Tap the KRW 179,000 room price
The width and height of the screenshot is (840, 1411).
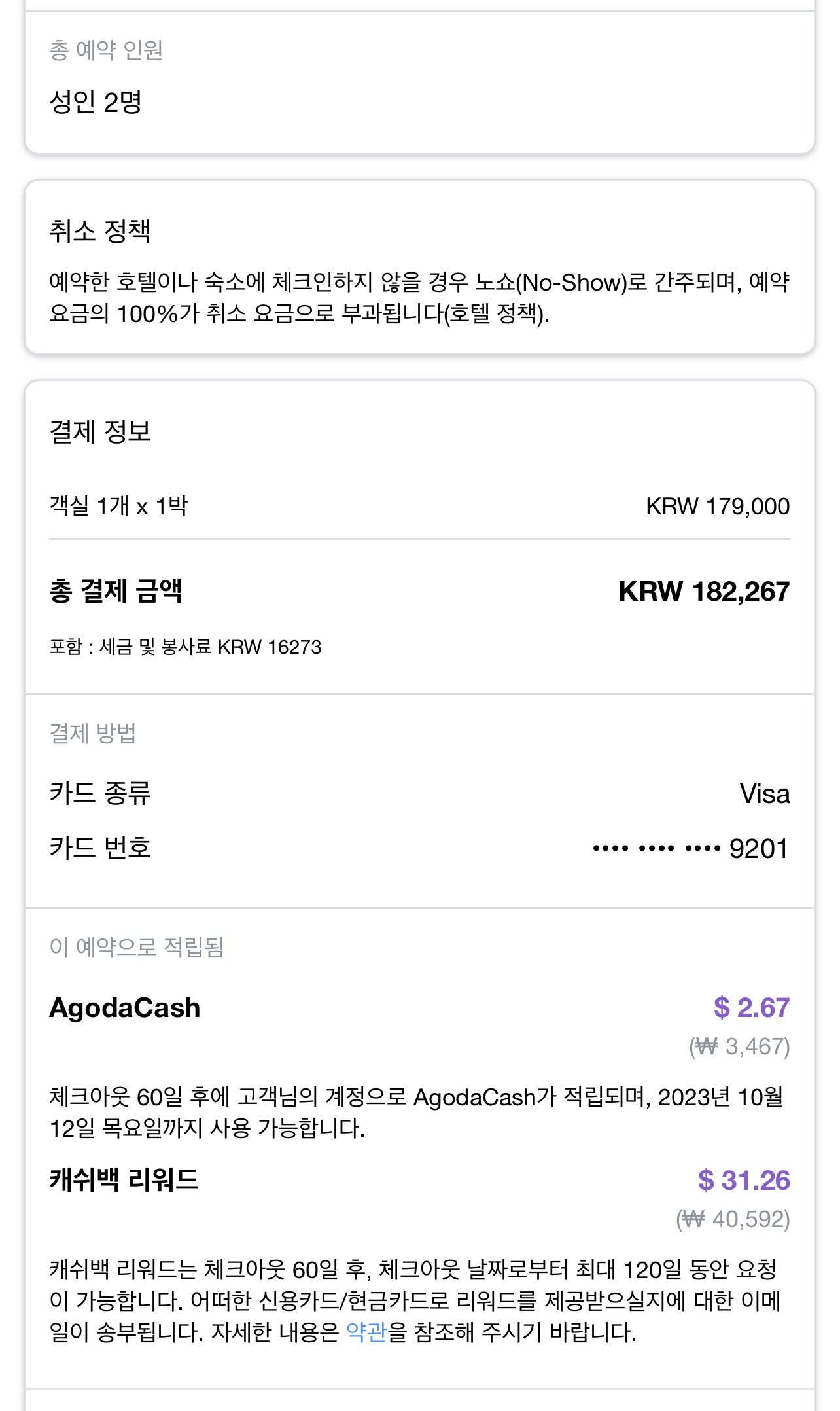[x=717, y=506]
